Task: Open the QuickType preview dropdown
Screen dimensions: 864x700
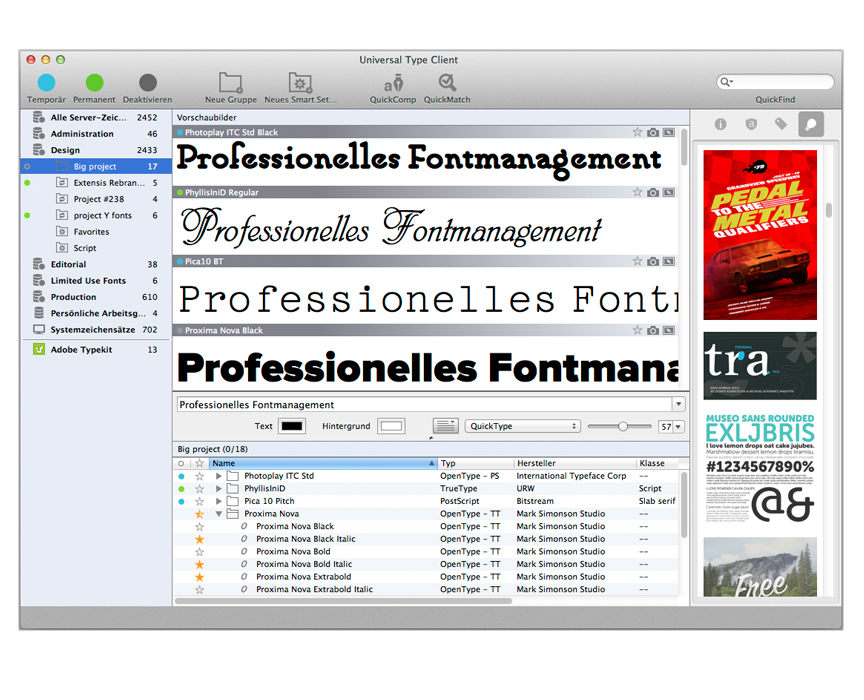Action: [523, 426]
